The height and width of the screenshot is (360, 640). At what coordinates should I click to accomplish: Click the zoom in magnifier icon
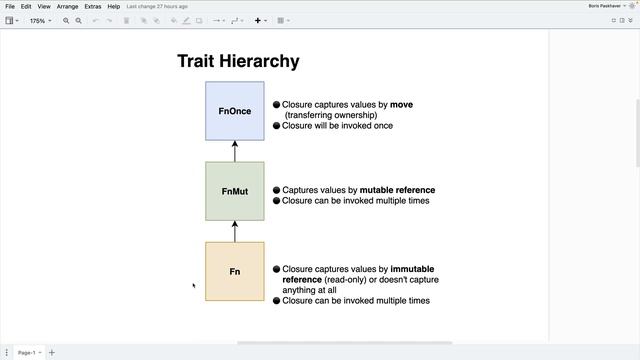pyautogui.click(x=66, y=20)
